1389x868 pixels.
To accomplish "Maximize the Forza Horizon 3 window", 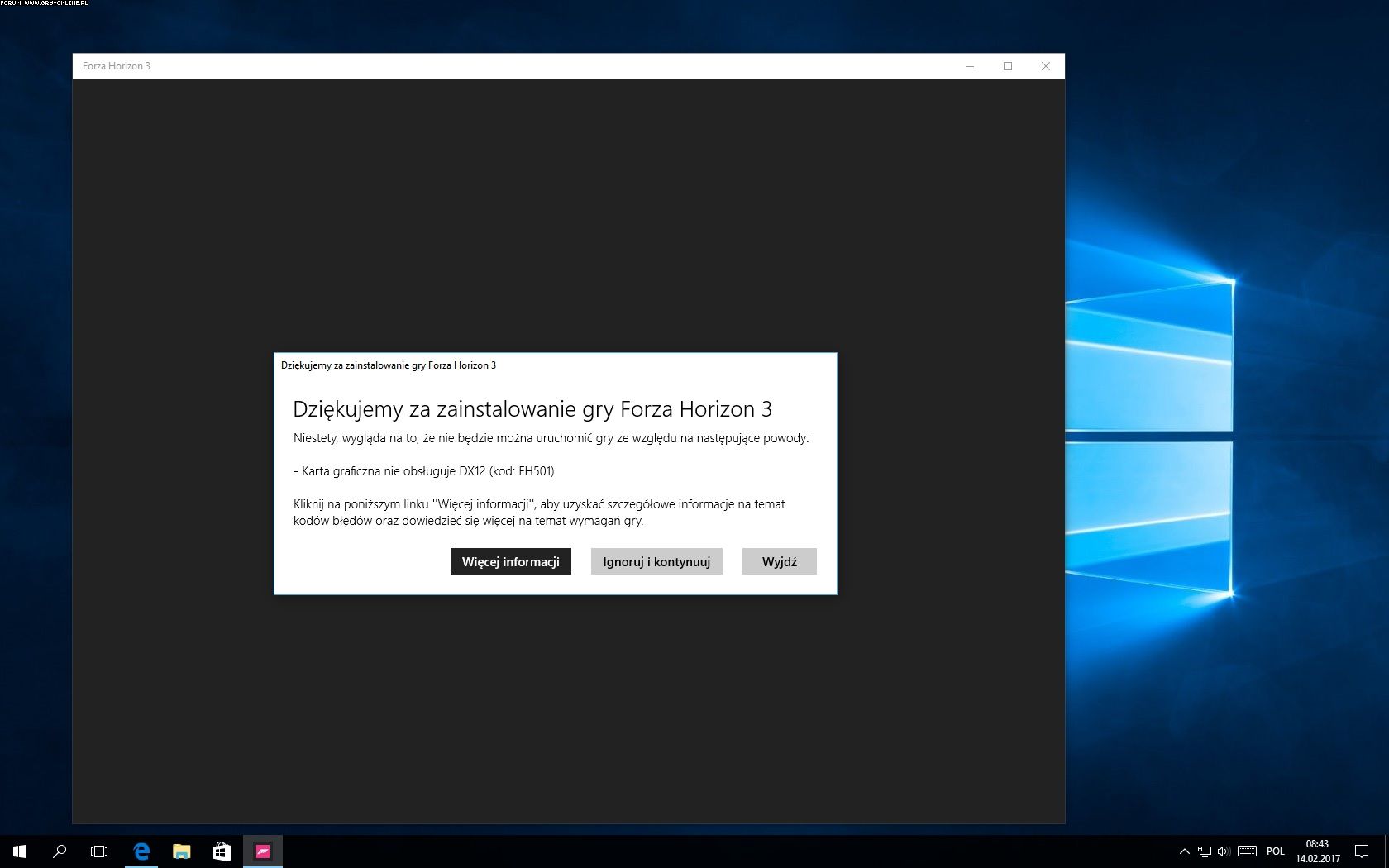I will click(1008, 66).
